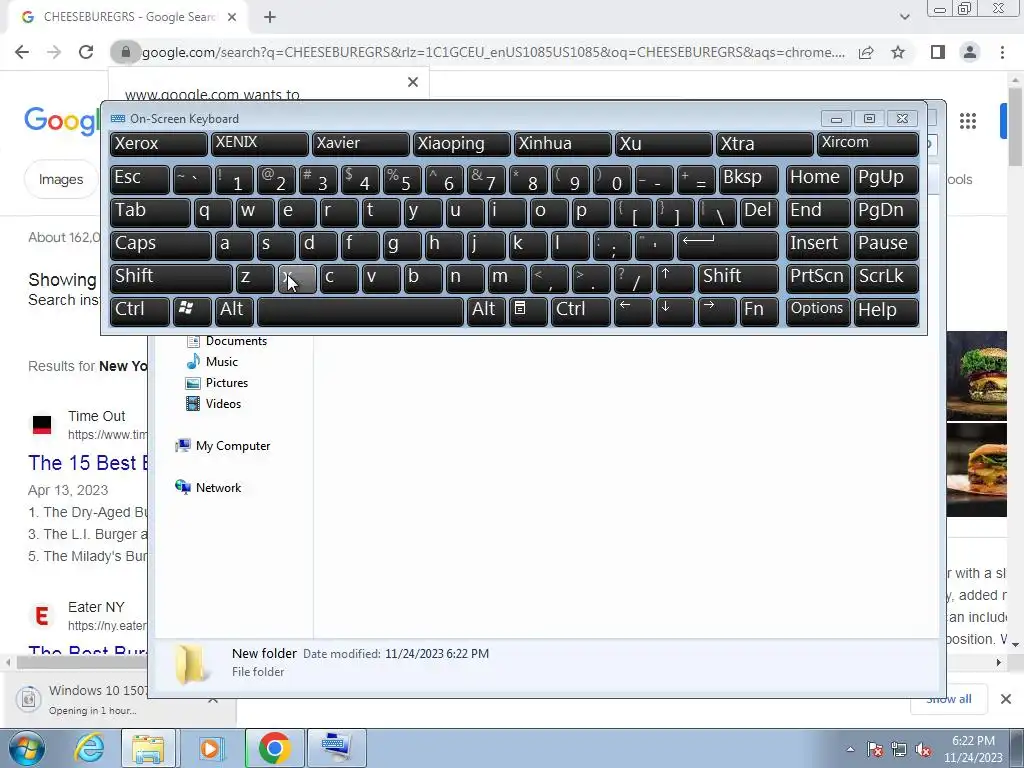Open the Chrome profile avatar

[970, 52]
